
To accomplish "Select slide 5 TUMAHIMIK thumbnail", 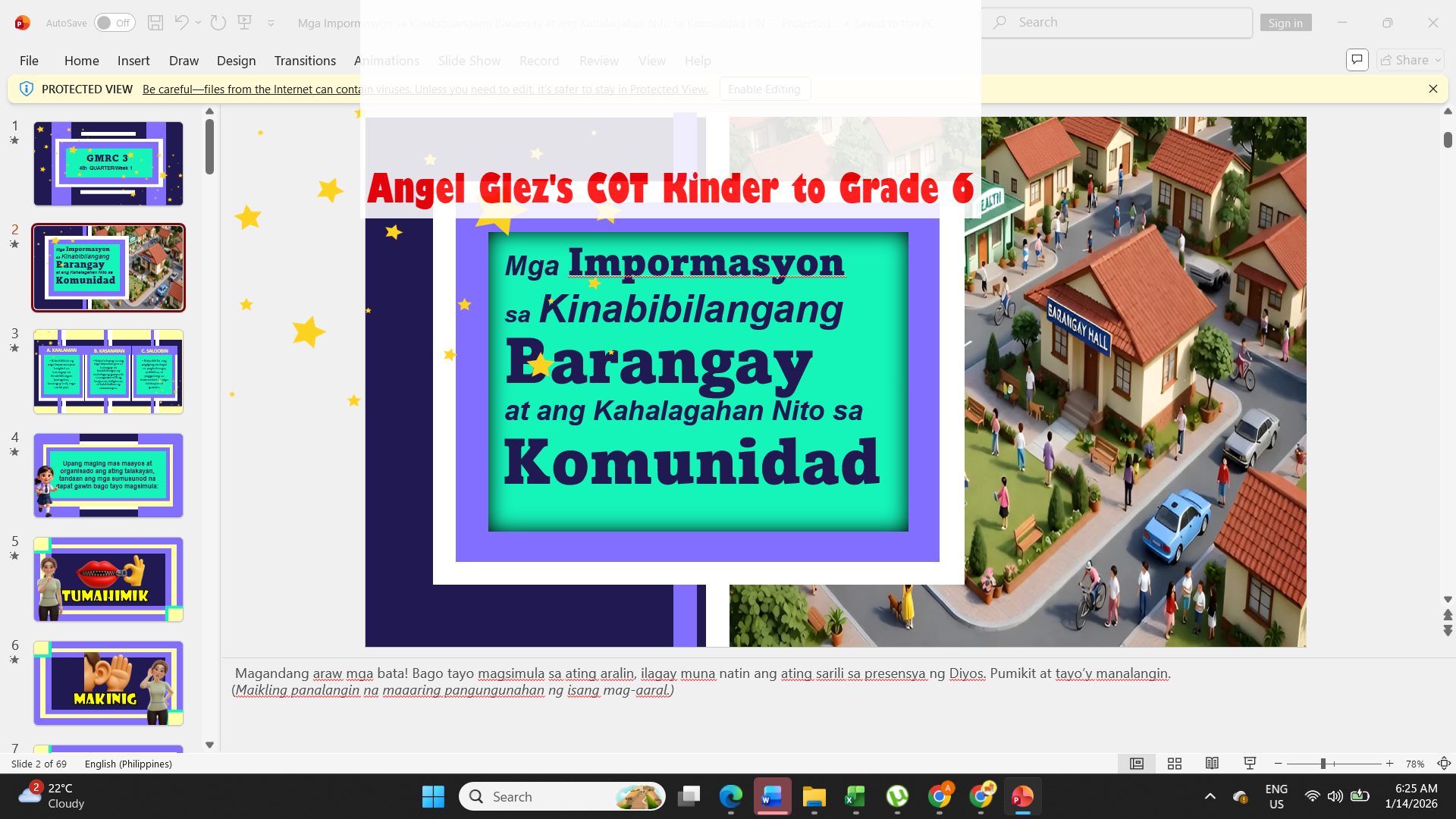I will click(108, 579).
